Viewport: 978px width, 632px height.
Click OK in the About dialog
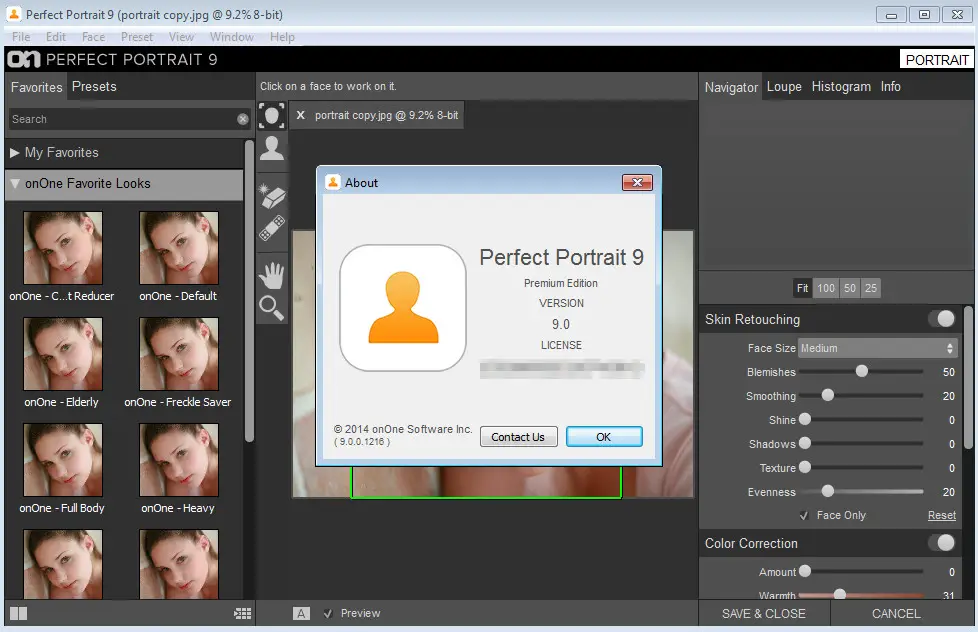point(604,437)
